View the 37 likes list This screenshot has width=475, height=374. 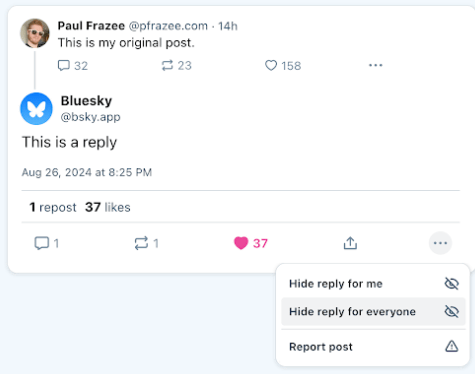(107, 207)
